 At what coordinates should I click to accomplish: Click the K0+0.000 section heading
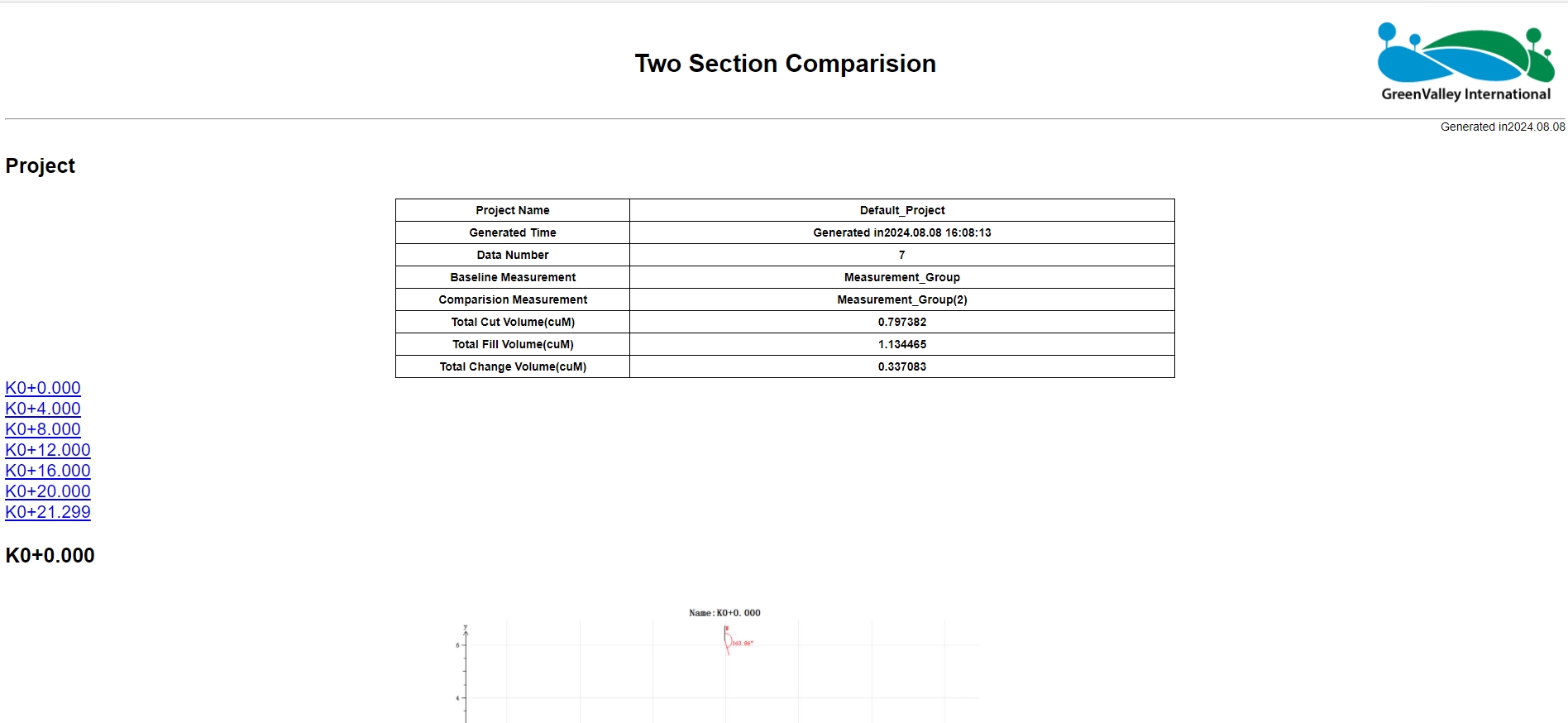coord(50,556)
